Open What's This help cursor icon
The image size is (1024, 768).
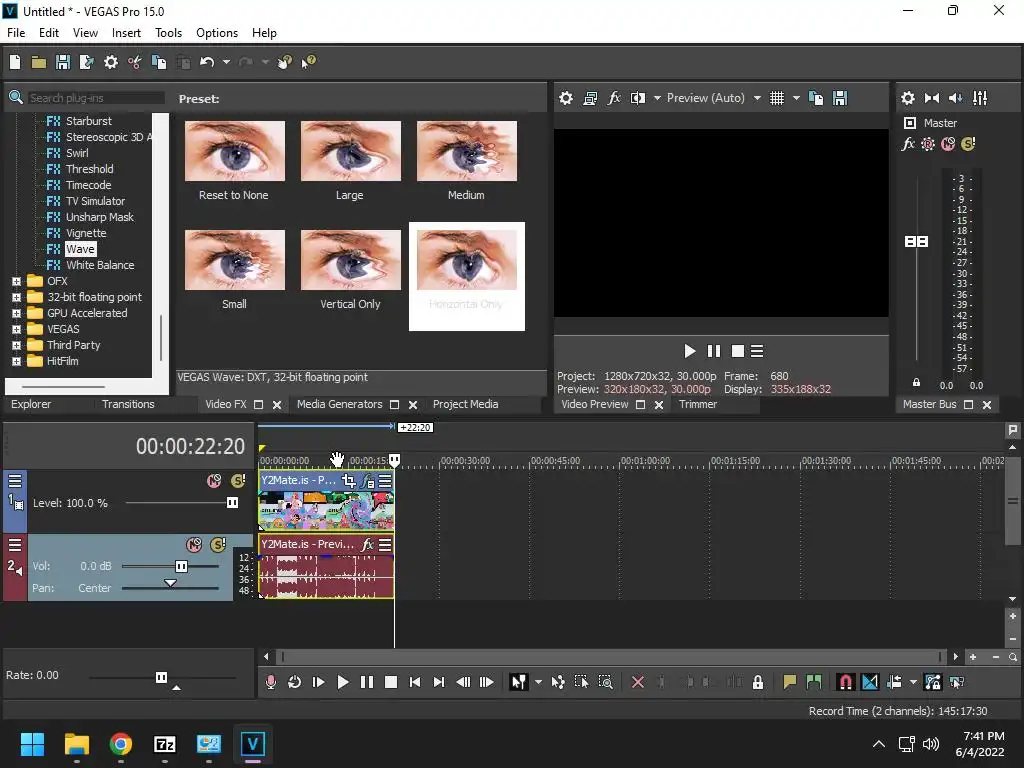tap(308, 62)
